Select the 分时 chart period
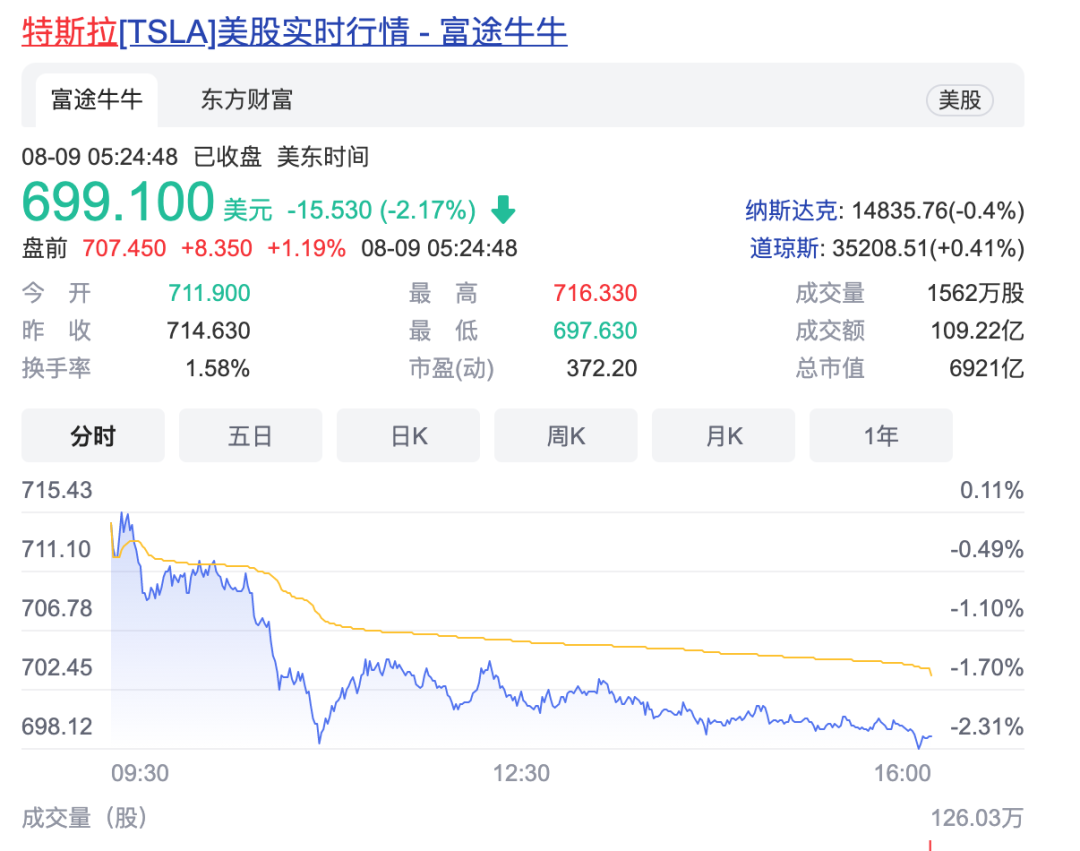This screenshot has width=1080, height=851. (x=93, y=436)
